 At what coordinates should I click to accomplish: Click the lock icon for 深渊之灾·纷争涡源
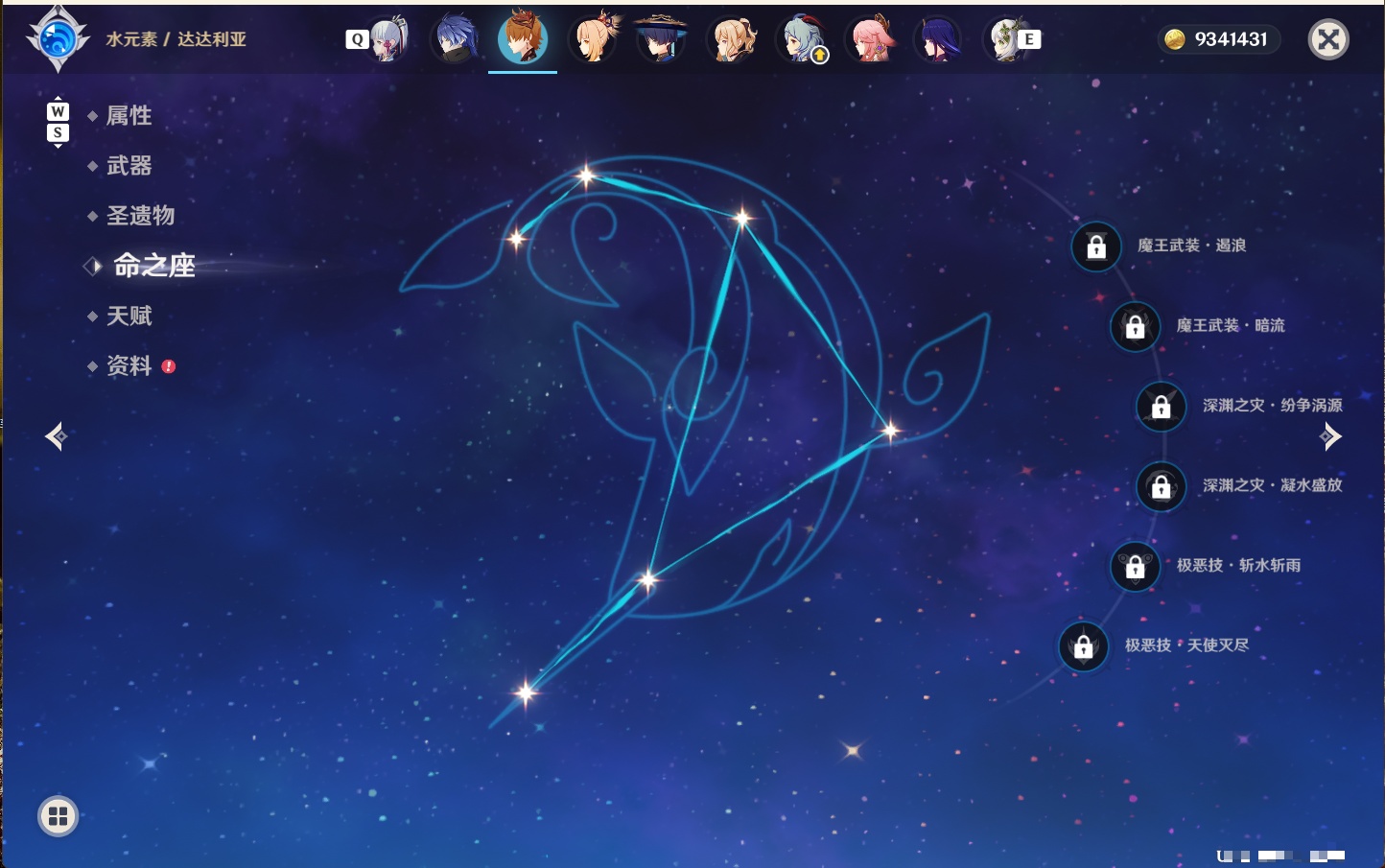pyautogui.click(x=1161, y=406)
